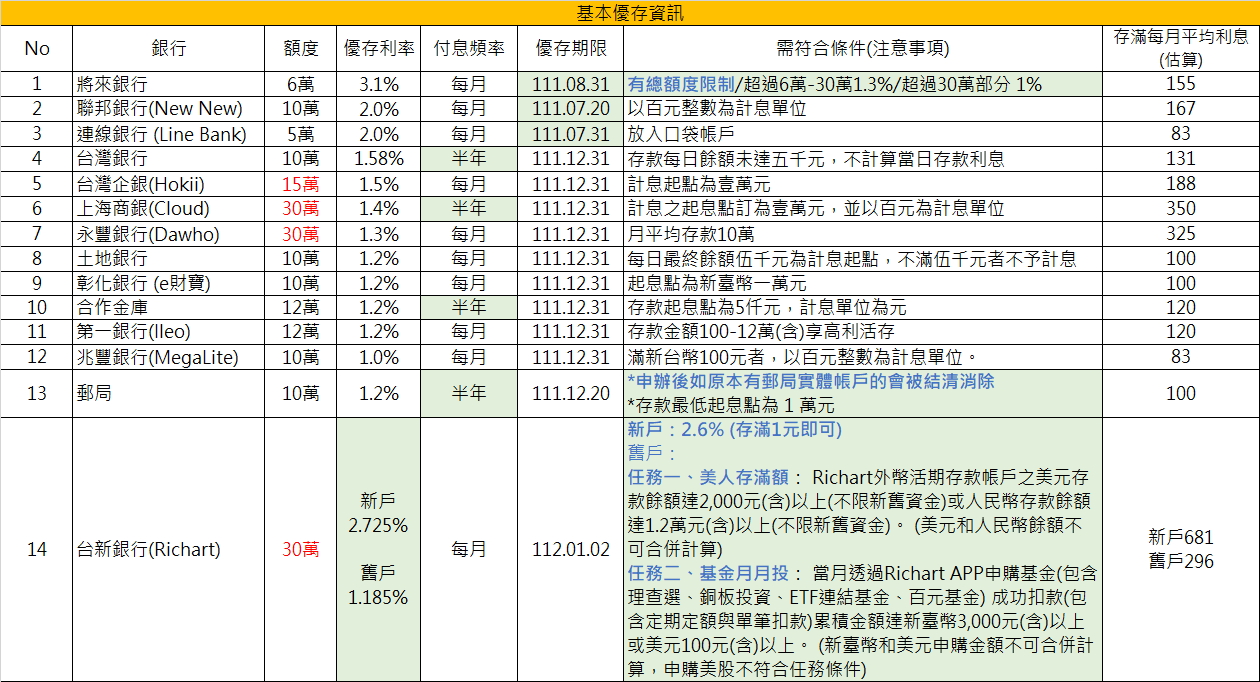The width and height of the screenshot is (1260, 682).
Task: Click the 永豐銀行(Dawho) cell
Action: (168, 234)
